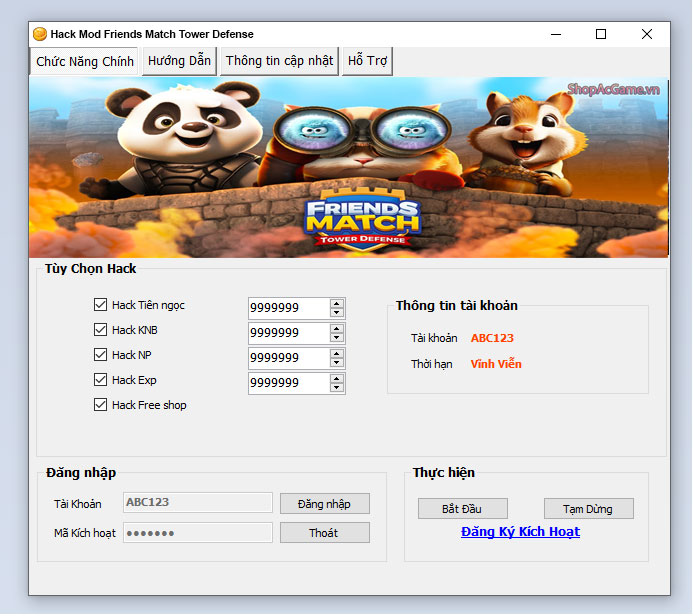
Task: Pause with the Tạm Dừng button
Action: click(589, 509)
